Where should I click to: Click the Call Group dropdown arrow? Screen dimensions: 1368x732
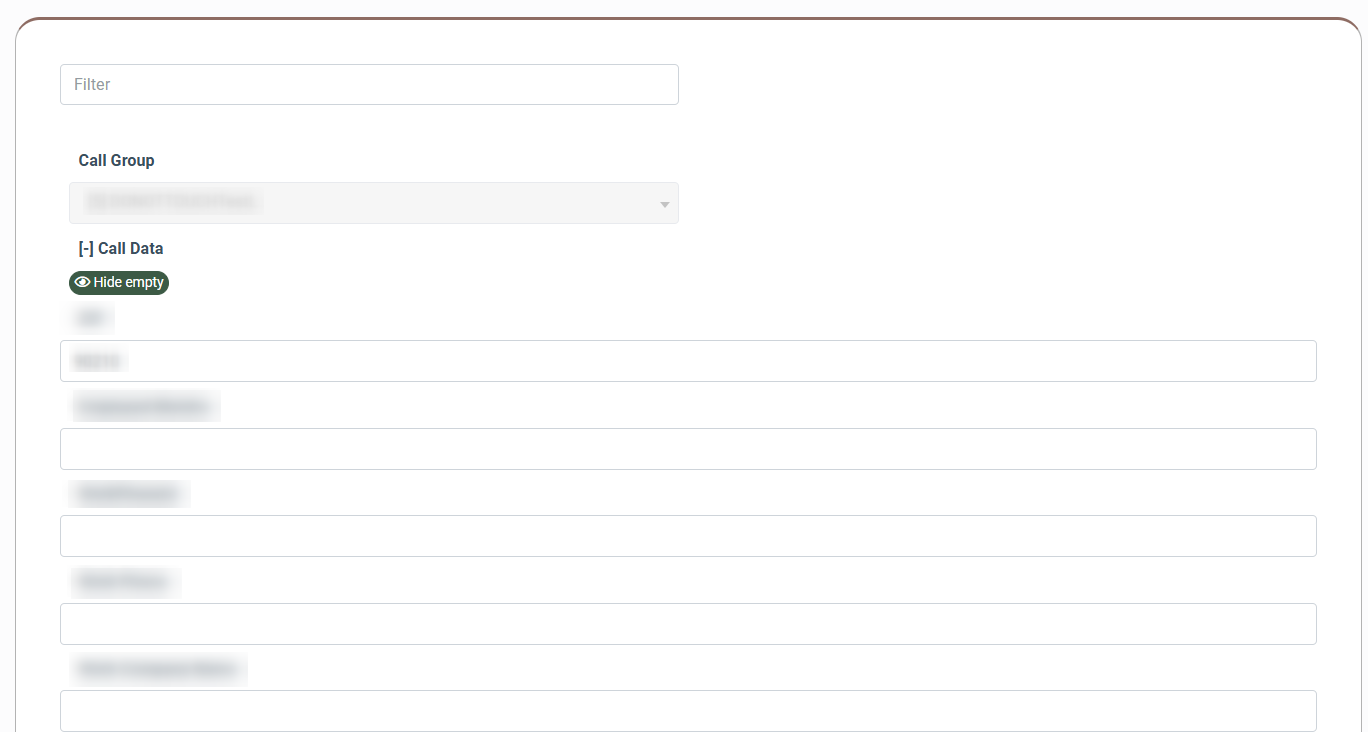click(x=664, y=205)
